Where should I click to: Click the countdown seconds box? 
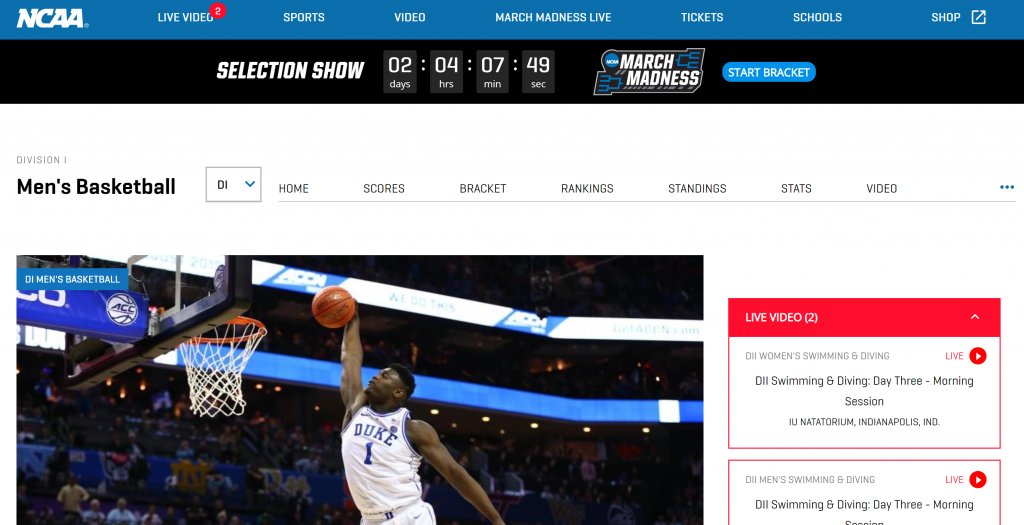[538, 72]
